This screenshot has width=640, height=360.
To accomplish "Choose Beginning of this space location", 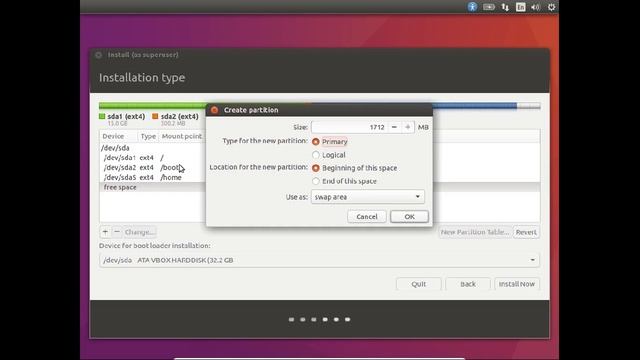I will point(316,168).
